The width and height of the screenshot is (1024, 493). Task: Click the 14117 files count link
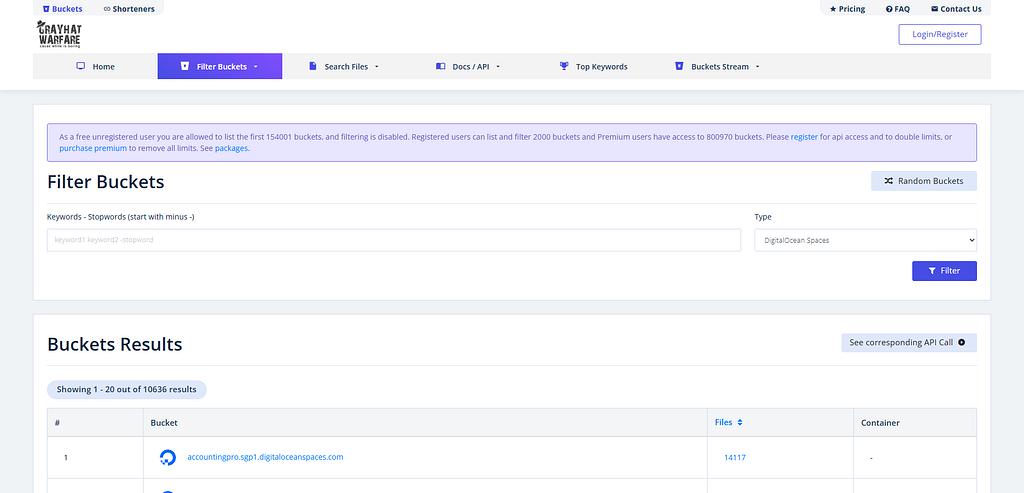coord(735,458)
